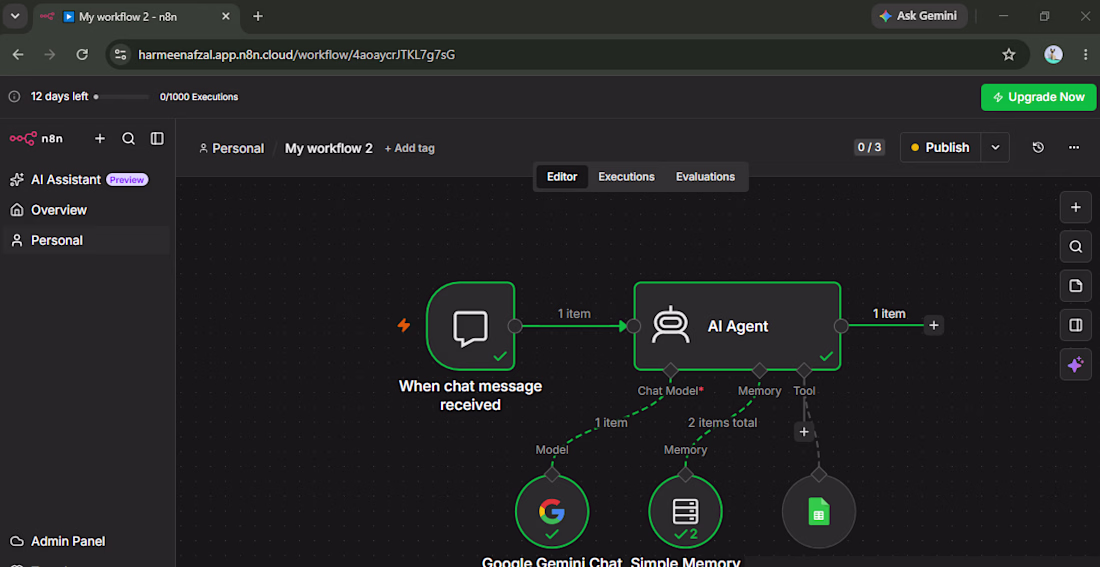Screen dimensions: 1100x567
Task: Select the AI Agent node
Action: [x=737, y=326]
